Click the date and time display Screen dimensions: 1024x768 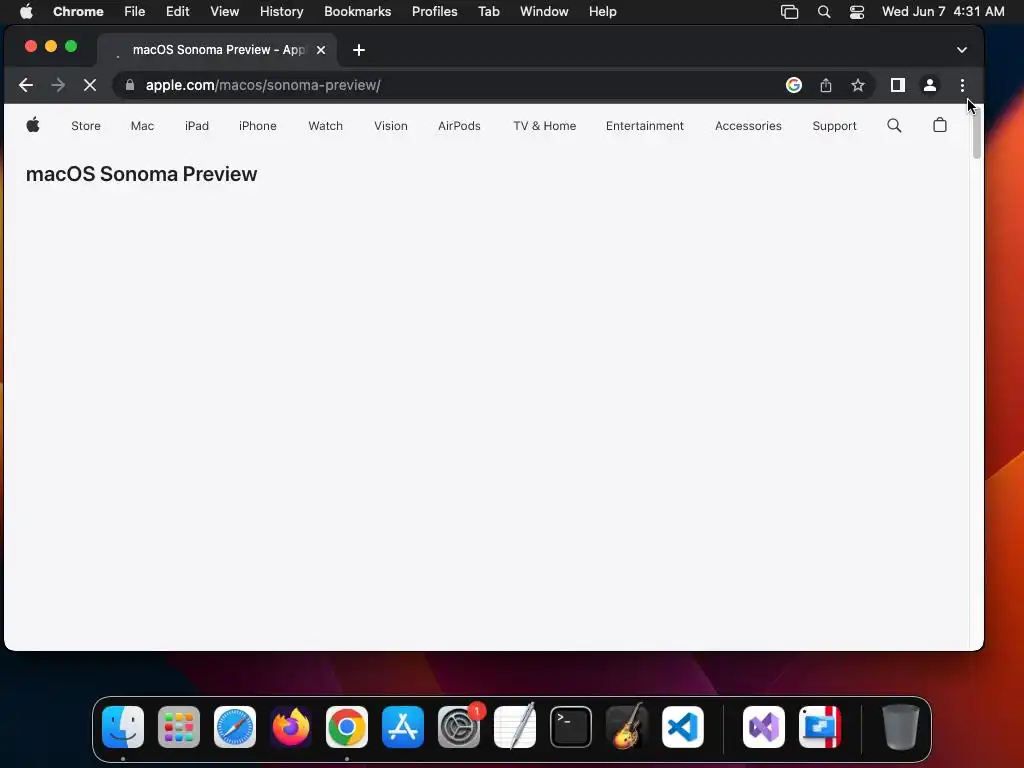(943, 11)
